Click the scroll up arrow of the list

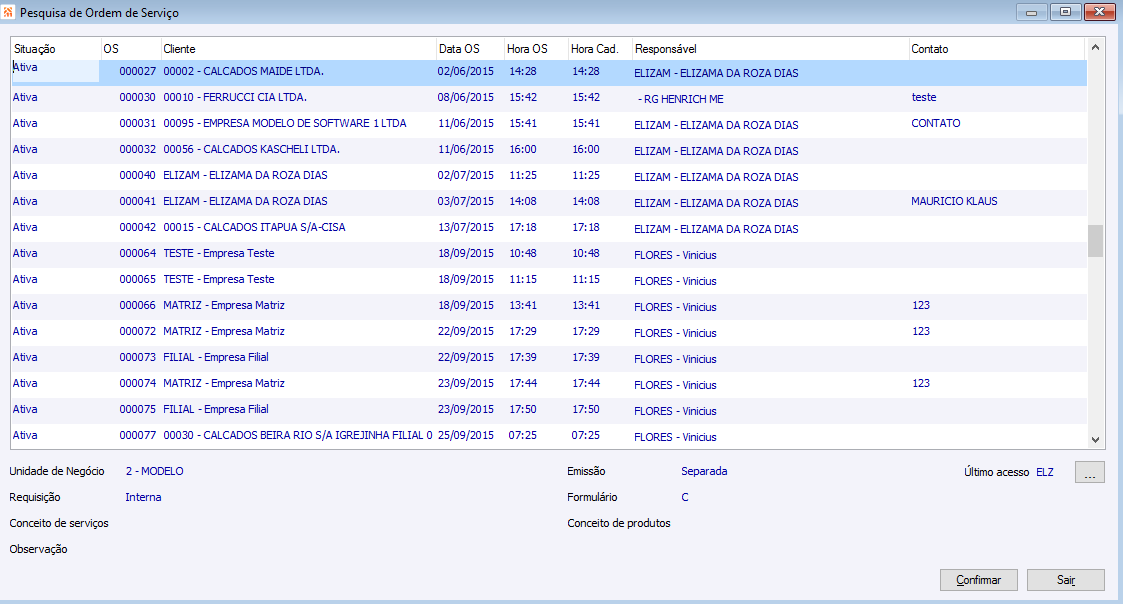click(x=1095, y=48)
